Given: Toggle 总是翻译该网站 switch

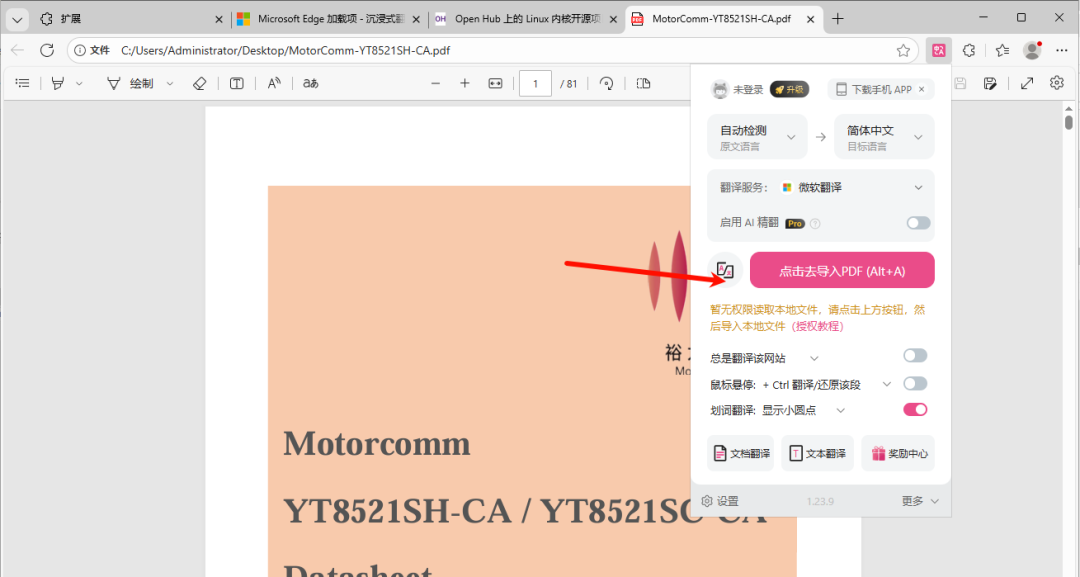Looking at the screenshot, I should coord(915,356).
